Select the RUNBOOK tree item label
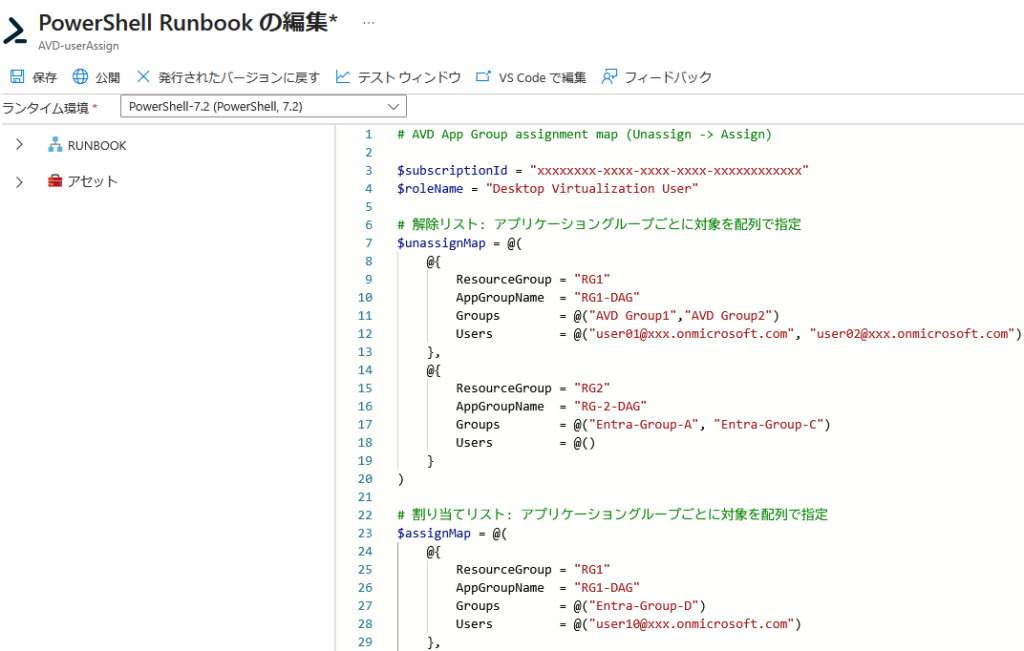 (97, 146)
